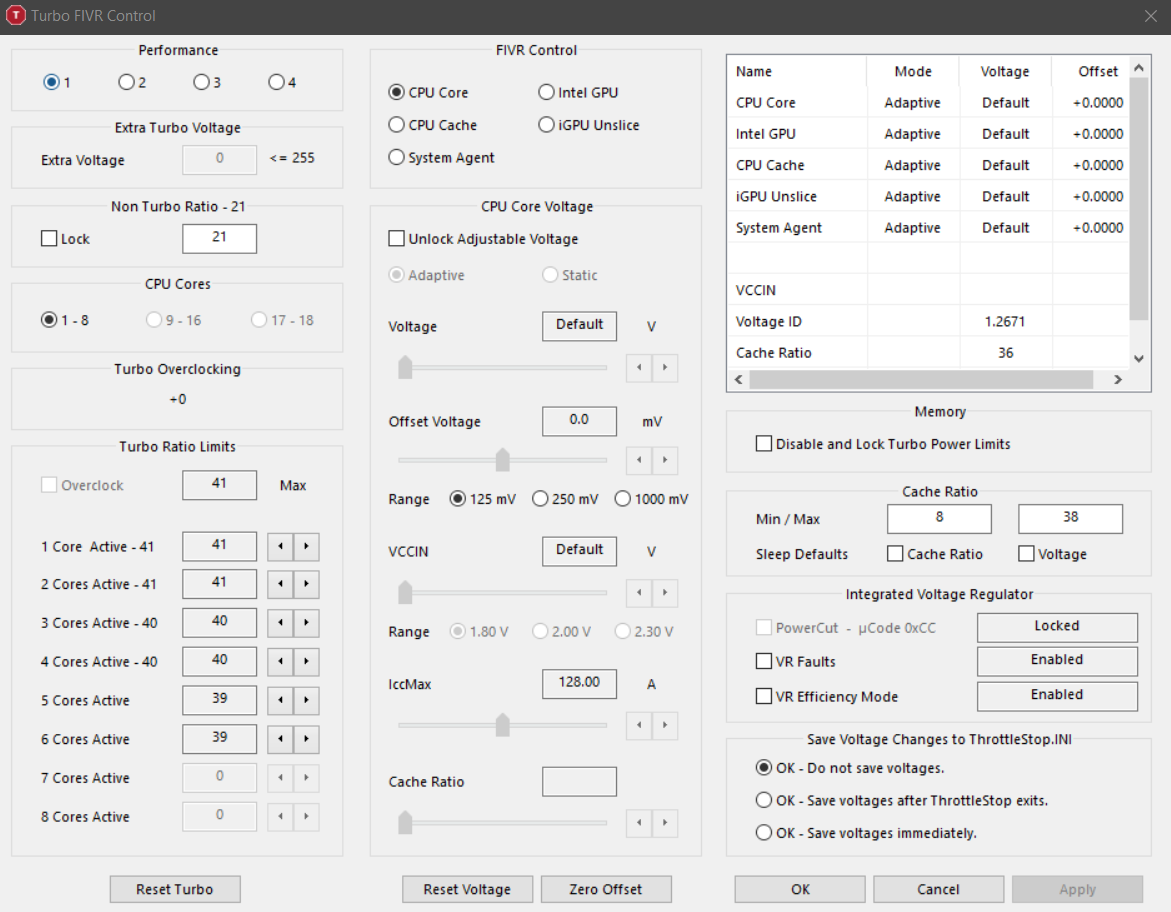Close the Turbo FIVR Control window
The height and width of the screenshot is (912, 1171).
point(1150,16)
